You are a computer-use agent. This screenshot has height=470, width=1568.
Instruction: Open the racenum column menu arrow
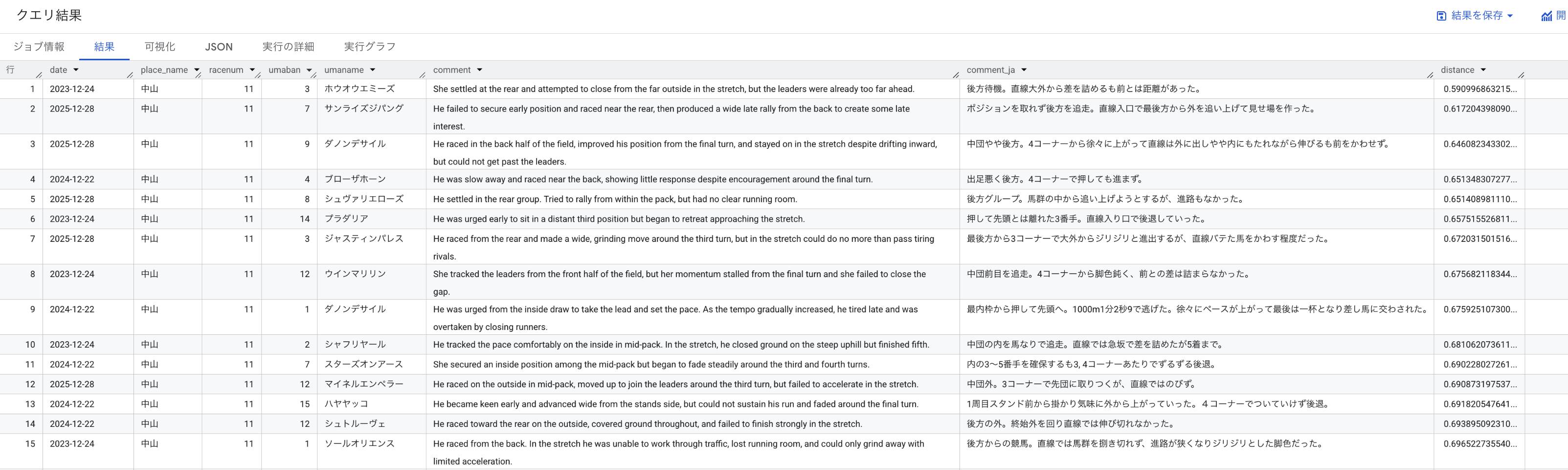click(252, 70)
